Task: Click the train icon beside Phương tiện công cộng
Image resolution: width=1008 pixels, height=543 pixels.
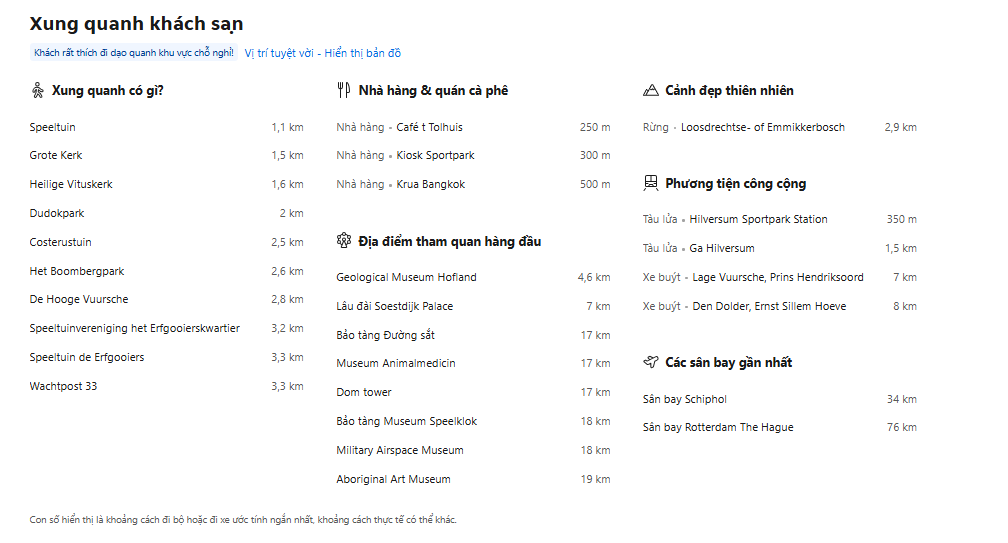Action: (x=650, y=184)
